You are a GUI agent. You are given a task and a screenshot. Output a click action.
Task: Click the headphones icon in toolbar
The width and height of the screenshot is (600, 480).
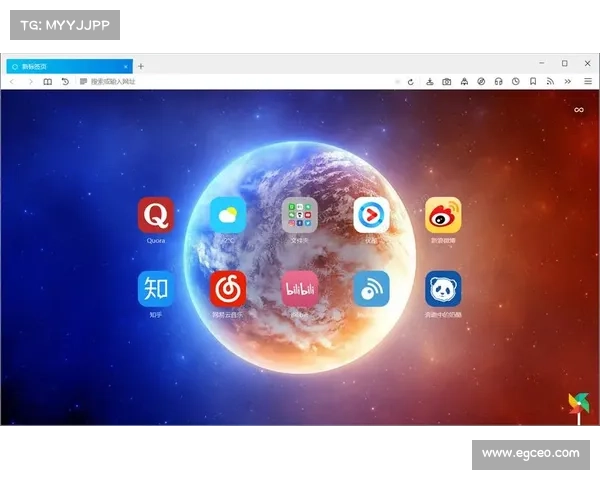(498, 81)
